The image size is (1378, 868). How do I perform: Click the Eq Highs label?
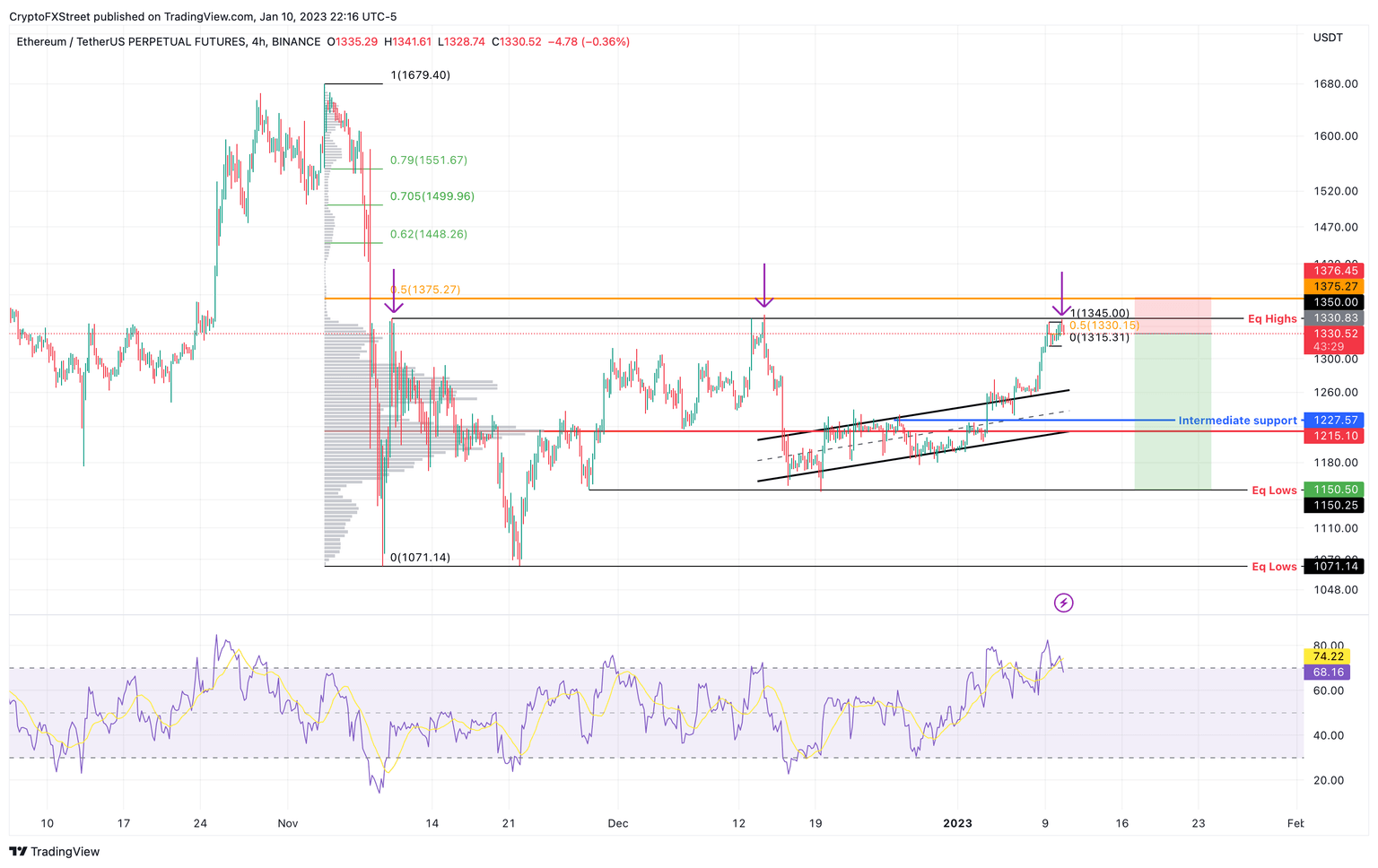click(x=1271, y=318)
